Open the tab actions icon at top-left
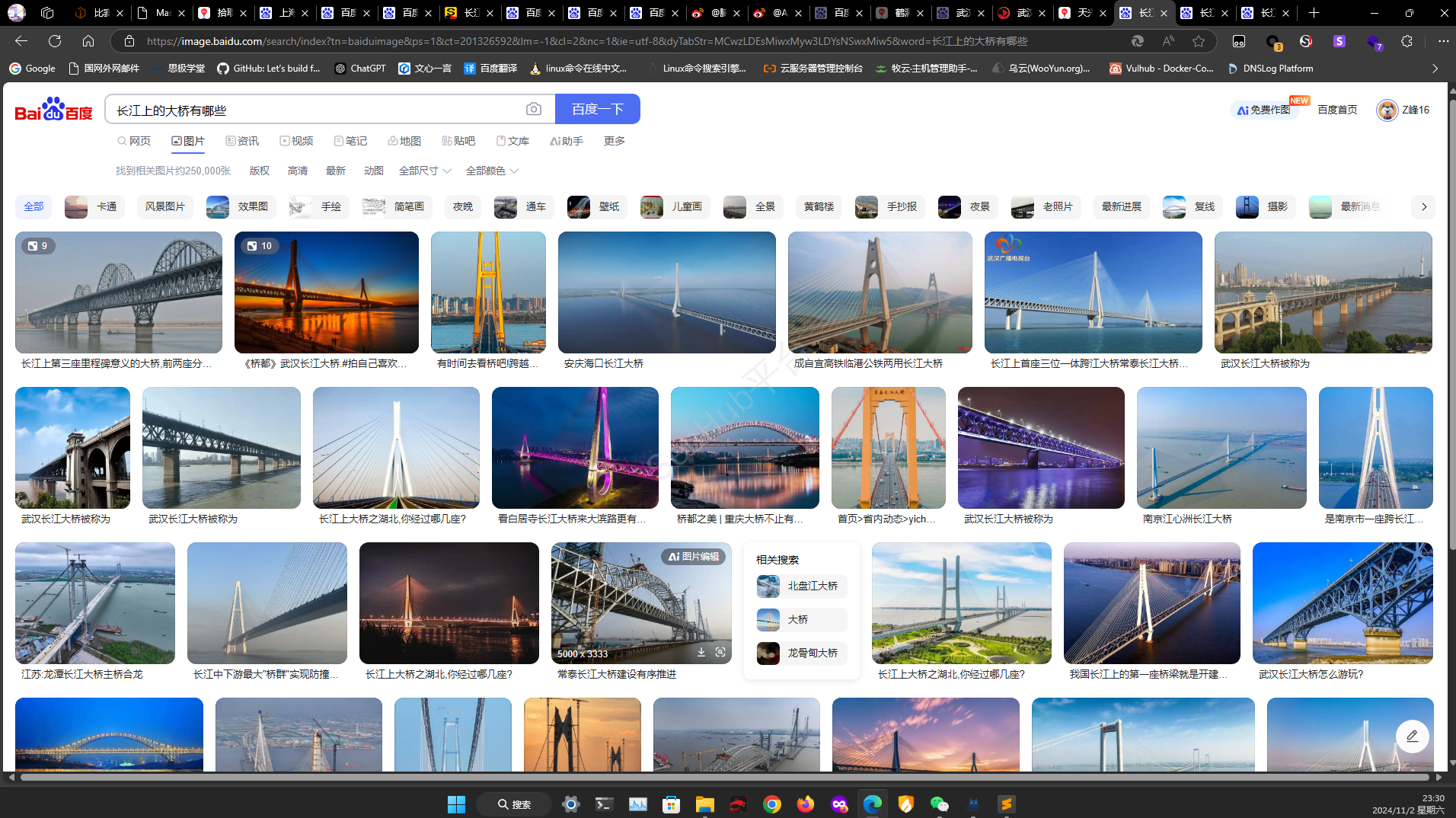The width and height of the screenshot is (1456, 818). (47, 13)
